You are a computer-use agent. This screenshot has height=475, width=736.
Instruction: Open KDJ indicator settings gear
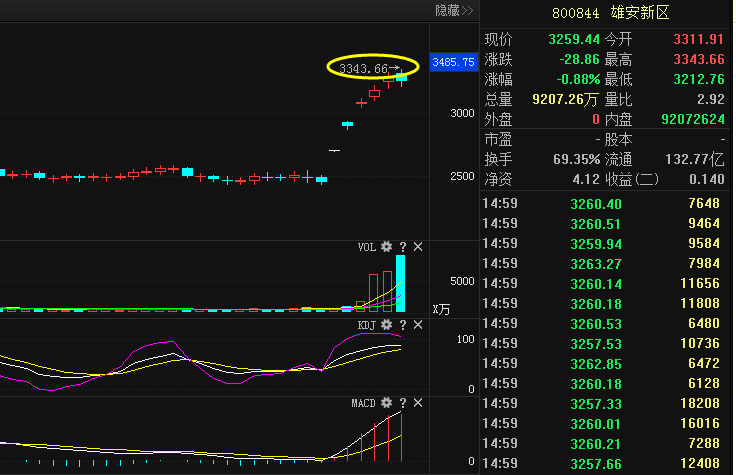pos(386,325)
